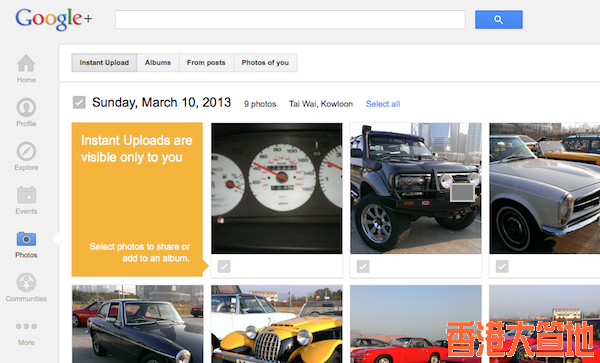Open the yellow vintage roadster photo
The height and width of the screenshot is (363, 600).
click(x=277, y=324)
